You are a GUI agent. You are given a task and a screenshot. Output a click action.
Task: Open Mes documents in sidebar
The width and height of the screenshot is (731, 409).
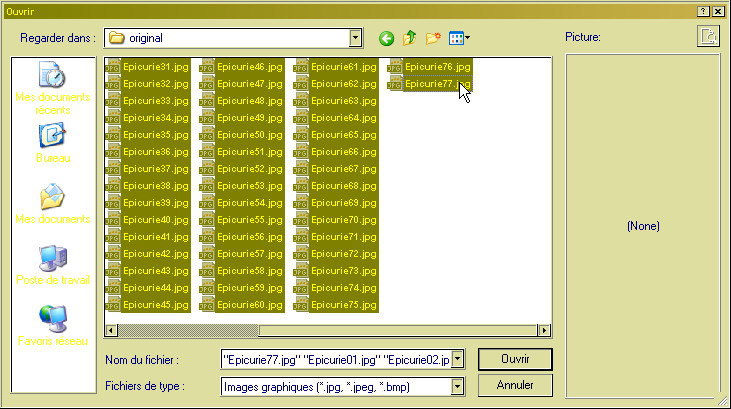pyautogui.click(x=52, y=204)
